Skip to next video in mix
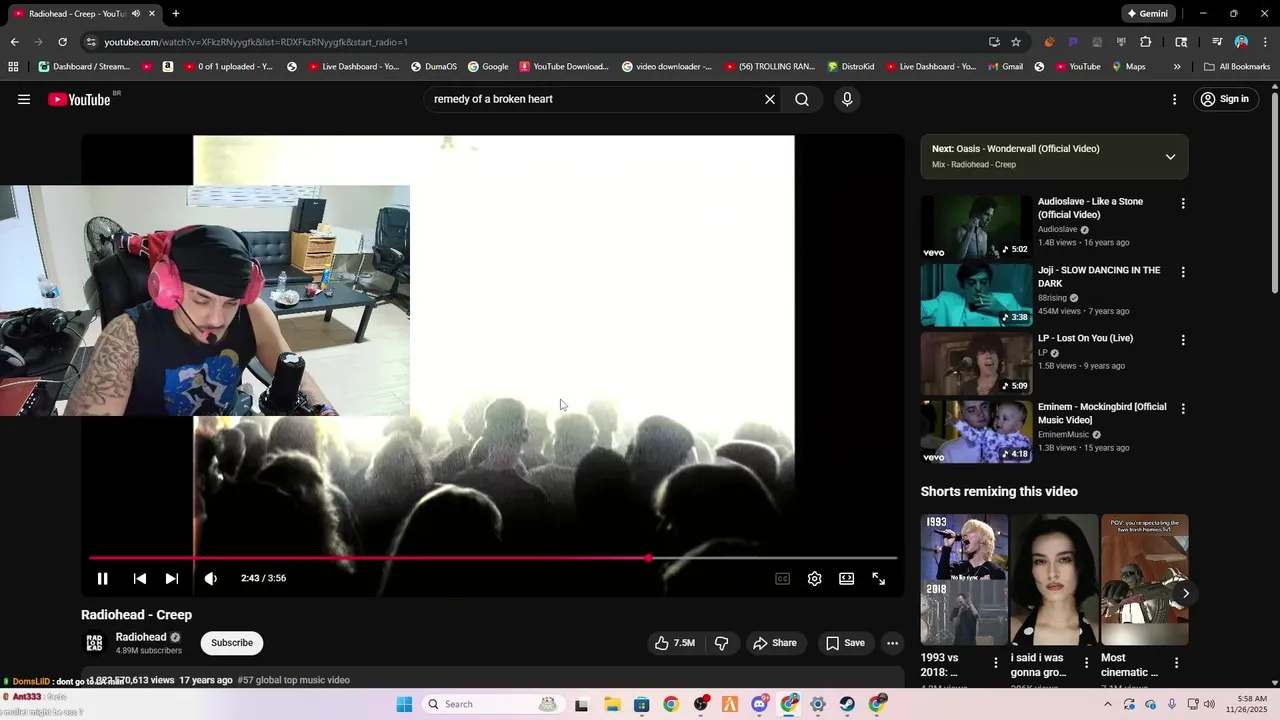The height and width of the screenshot is (720, 1280). [172, 578]
